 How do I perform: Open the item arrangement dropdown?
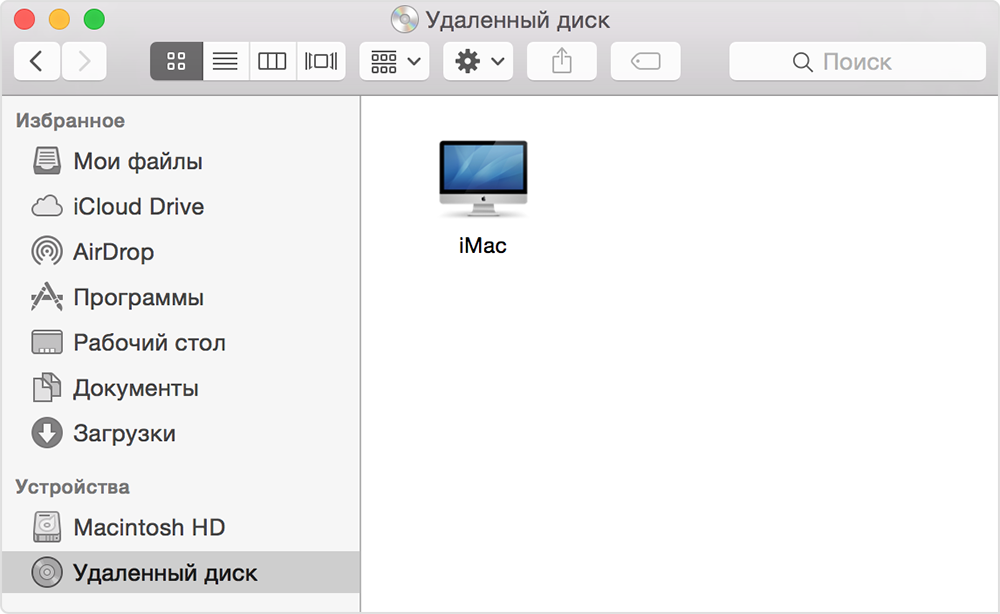coord(395,61)
